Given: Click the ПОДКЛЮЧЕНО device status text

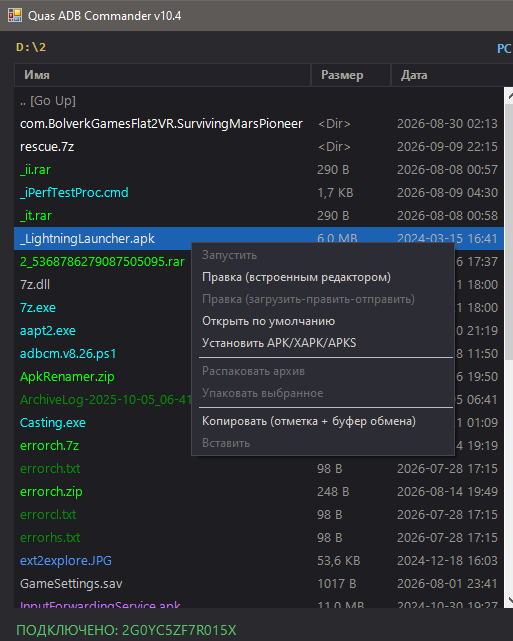Looking at the screenshot, I should coord(126,630).
